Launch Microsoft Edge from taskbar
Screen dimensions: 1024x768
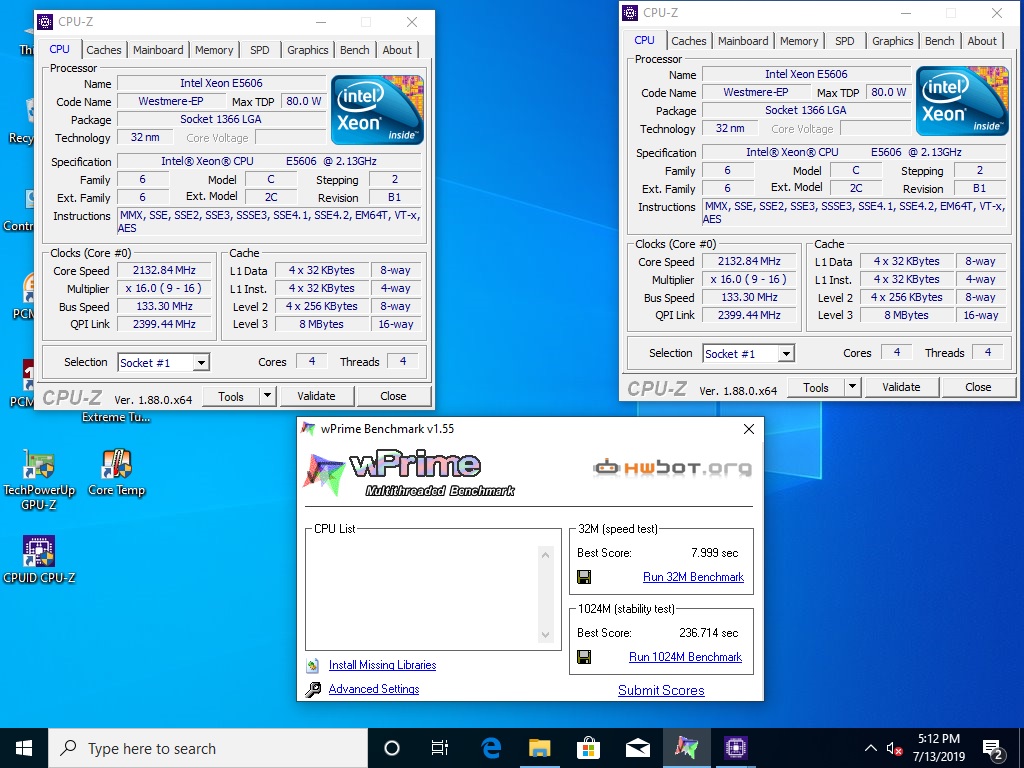tap(490, 748)
